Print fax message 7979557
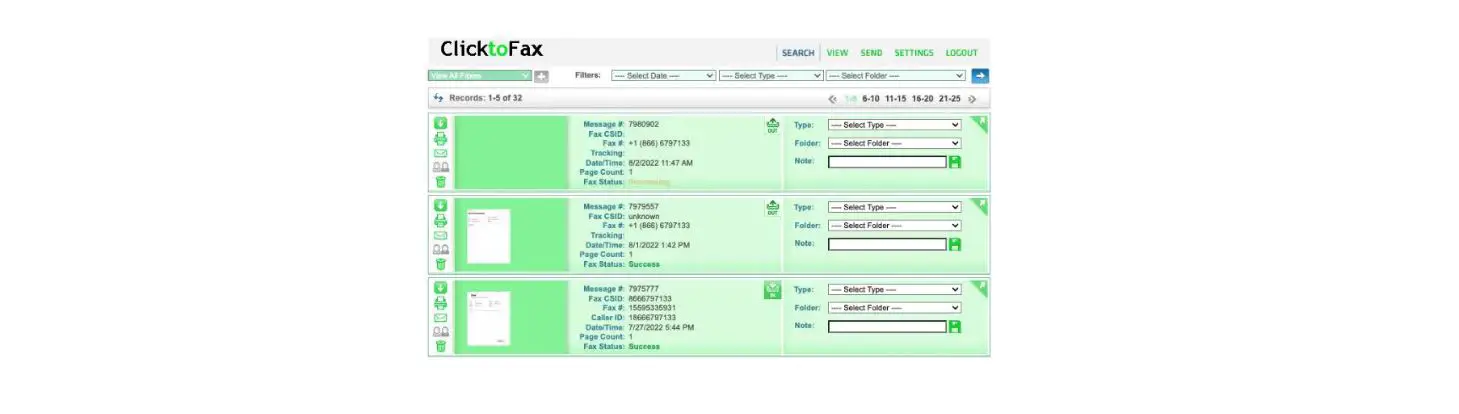The height and width of the screenshot is (414, 1459). click(440, 220)
